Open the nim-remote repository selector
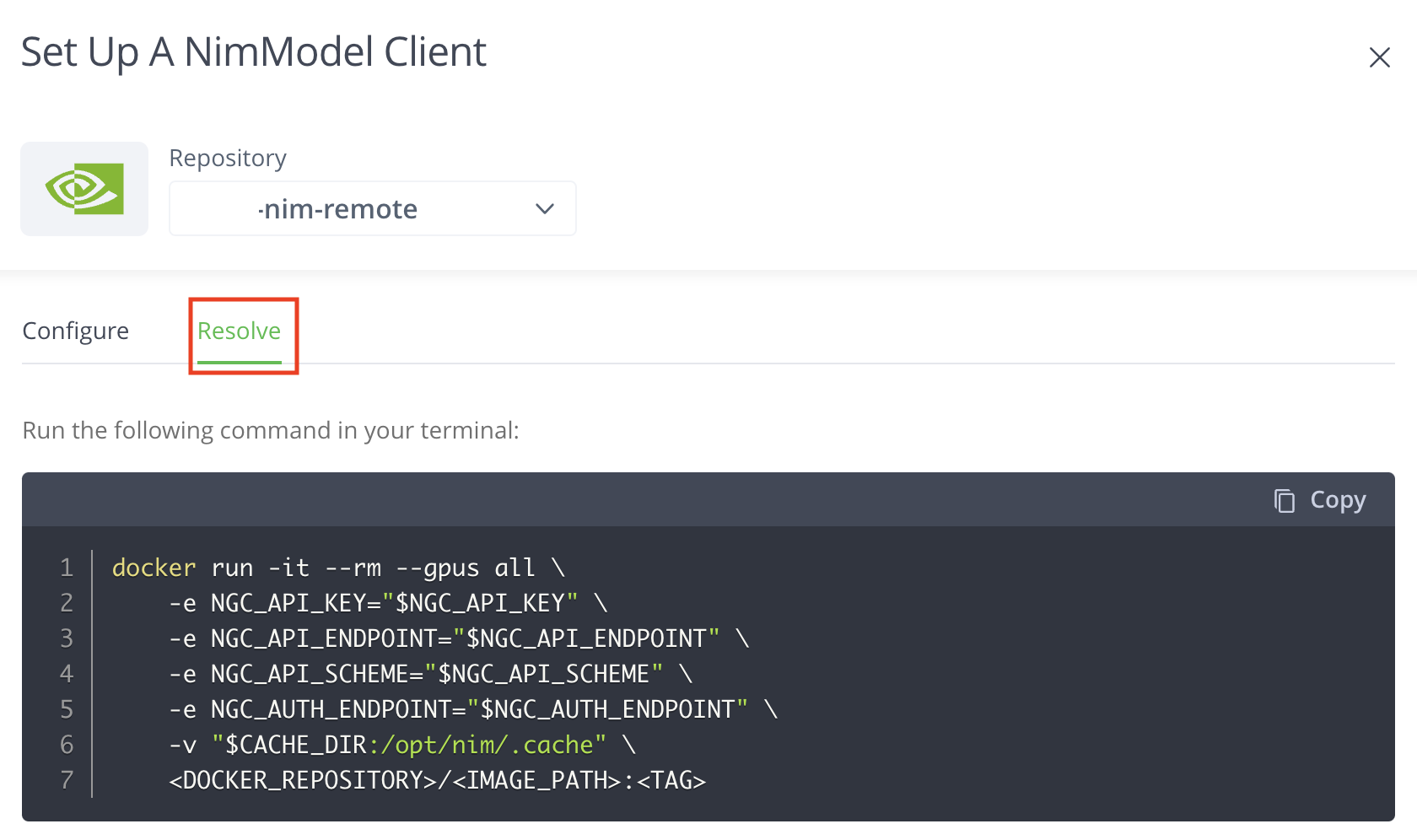This screenshot has height=840, width=1417. tap(354, 208)
